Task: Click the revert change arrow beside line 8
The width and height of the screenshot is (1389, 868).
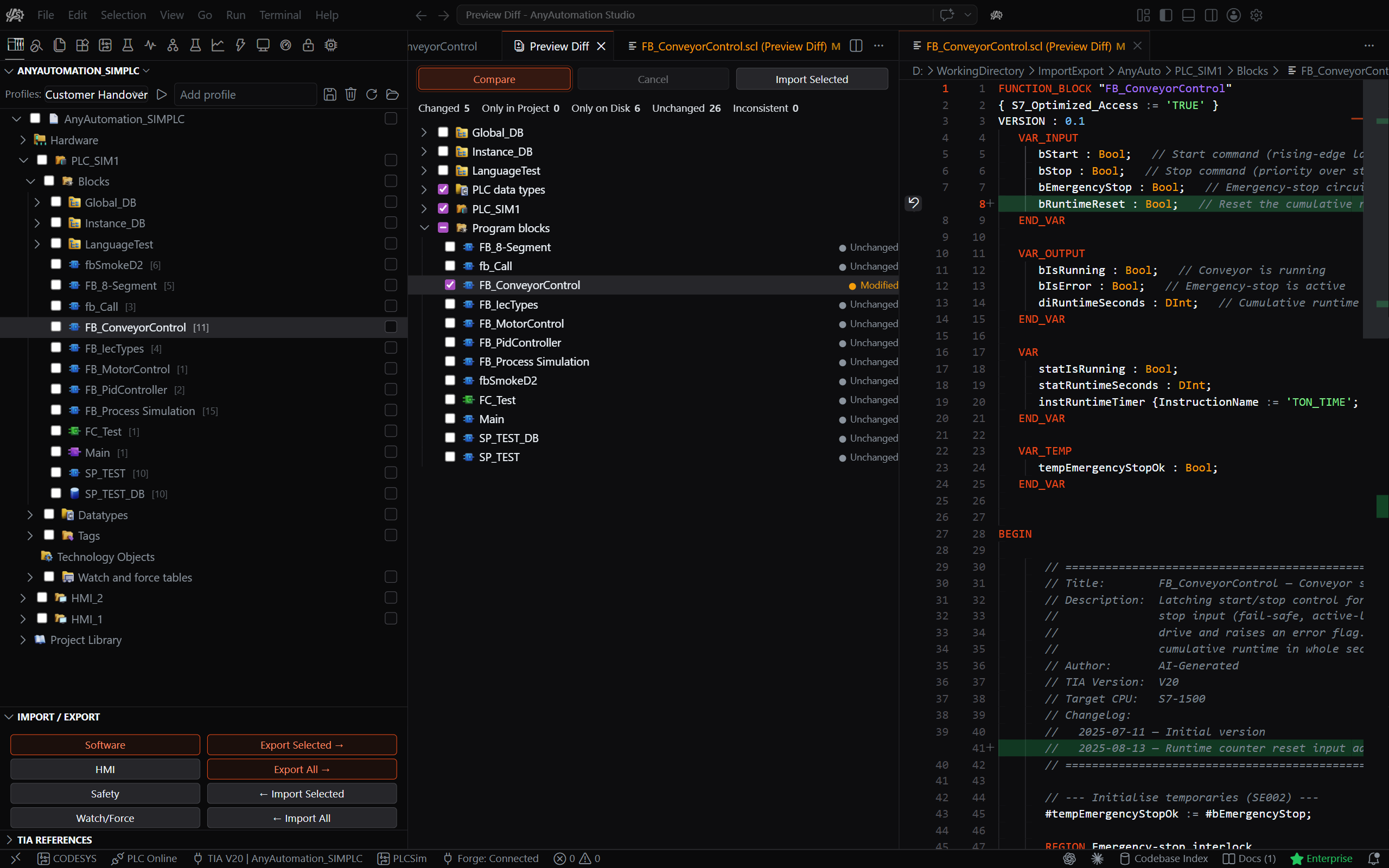Action: coord(913,203)
